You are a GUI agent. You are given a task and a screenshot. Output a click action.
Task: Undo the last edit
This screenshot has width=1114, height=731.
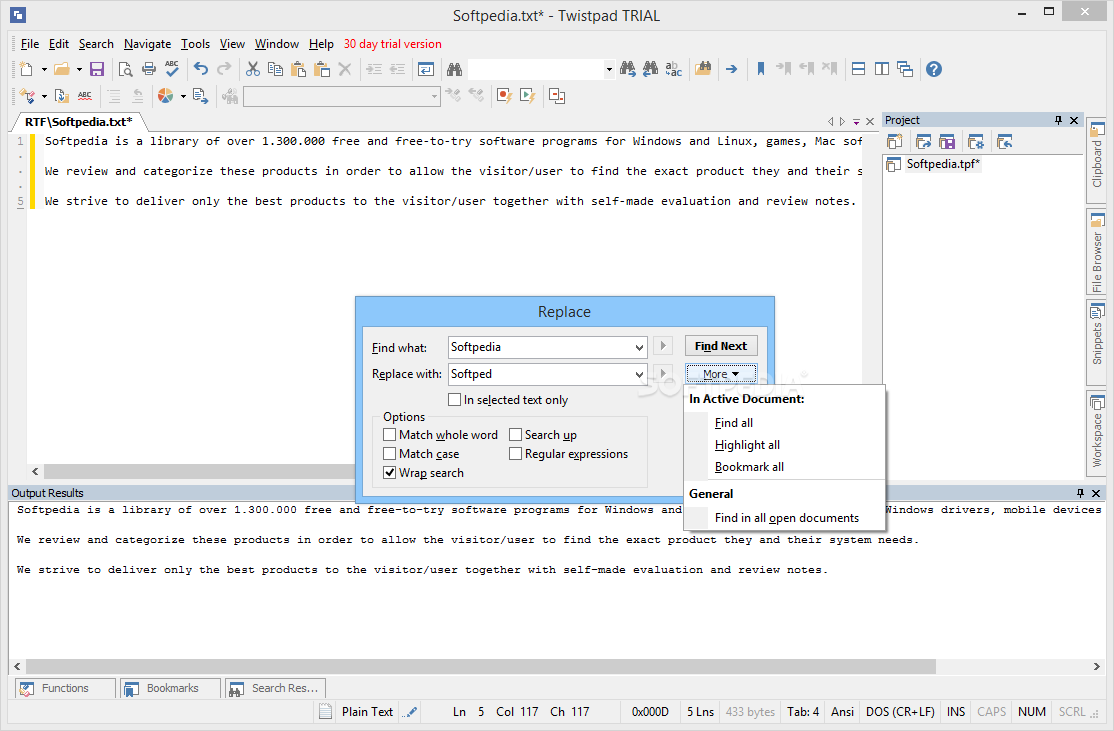tap(201, 69)
